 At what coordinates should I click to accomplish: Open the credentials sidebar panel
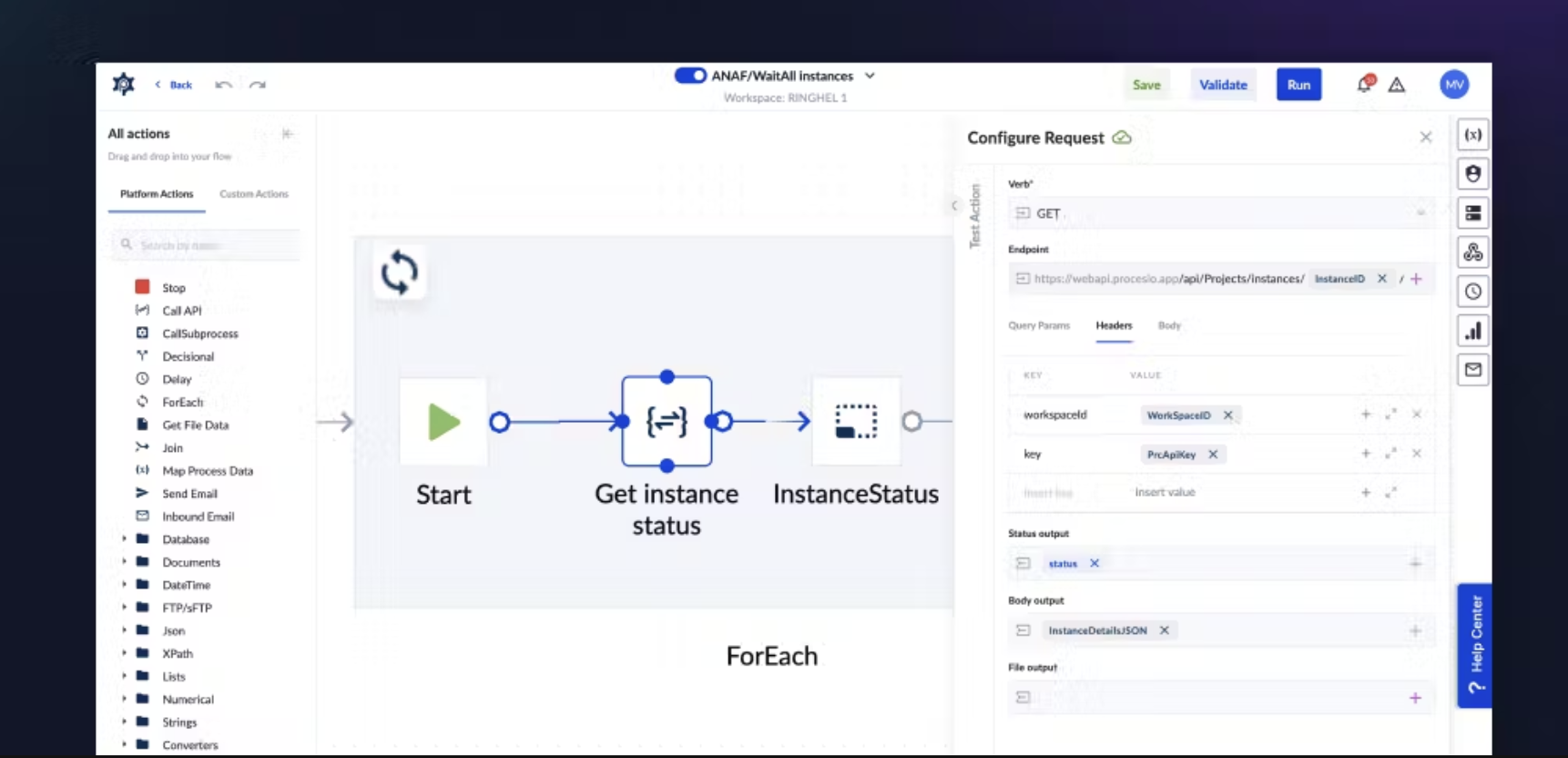click(x=1472, y=174)
